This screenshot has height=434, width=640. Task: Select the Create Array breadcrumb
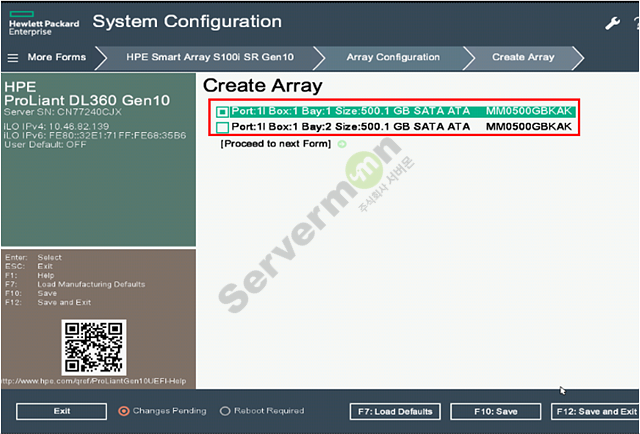(x=523, y=57)
